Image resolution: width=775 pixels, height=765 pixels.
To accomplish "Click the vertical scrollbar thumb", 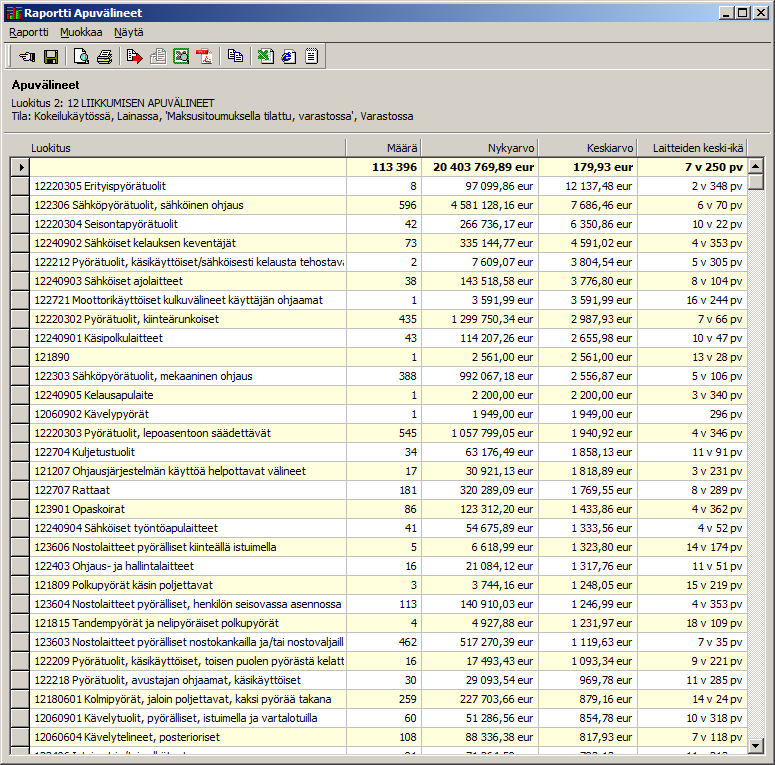I will pyautogui.click(x=756, y=182).
